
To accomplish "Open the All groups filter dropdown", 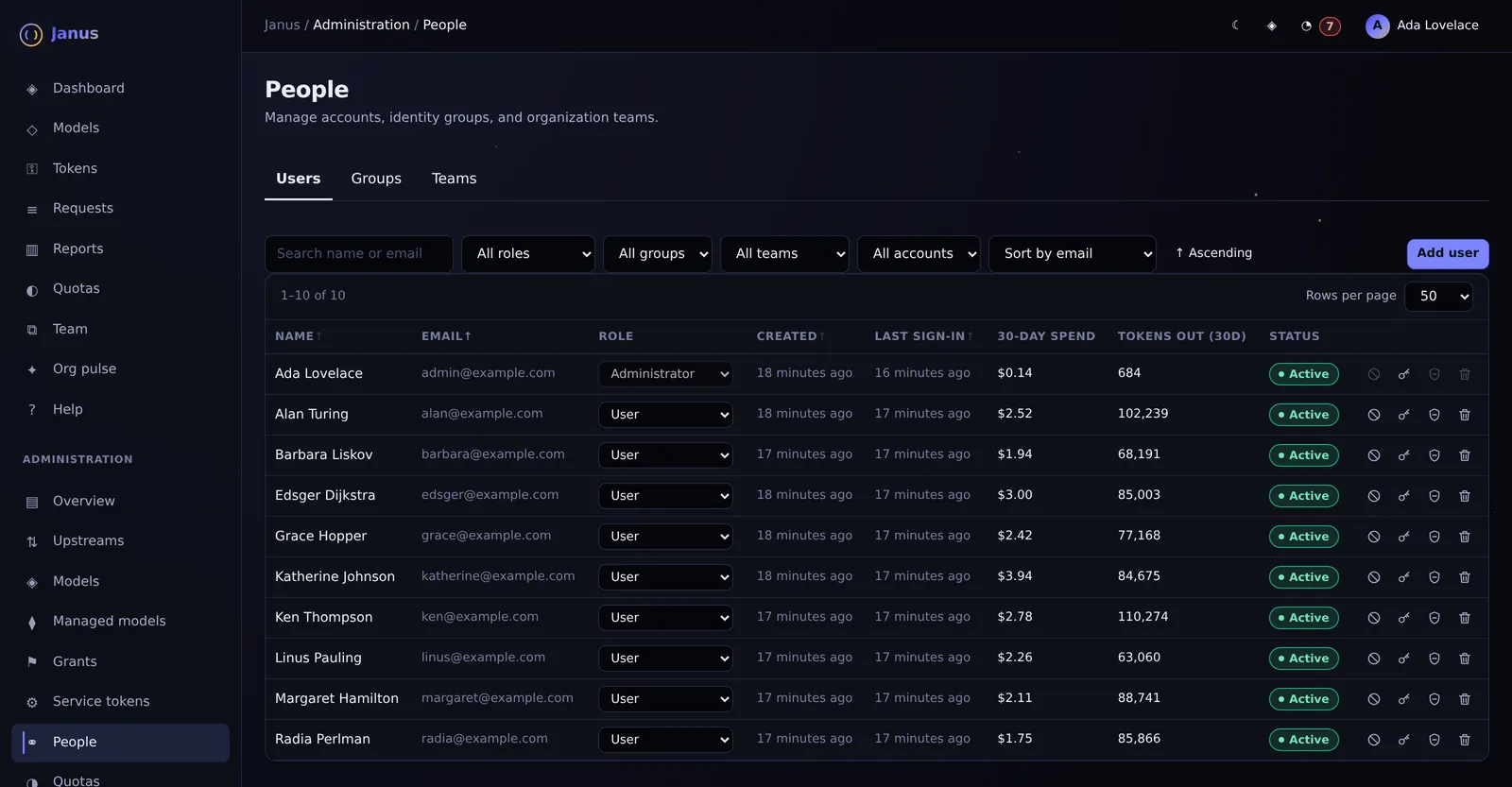I will 658,253.
